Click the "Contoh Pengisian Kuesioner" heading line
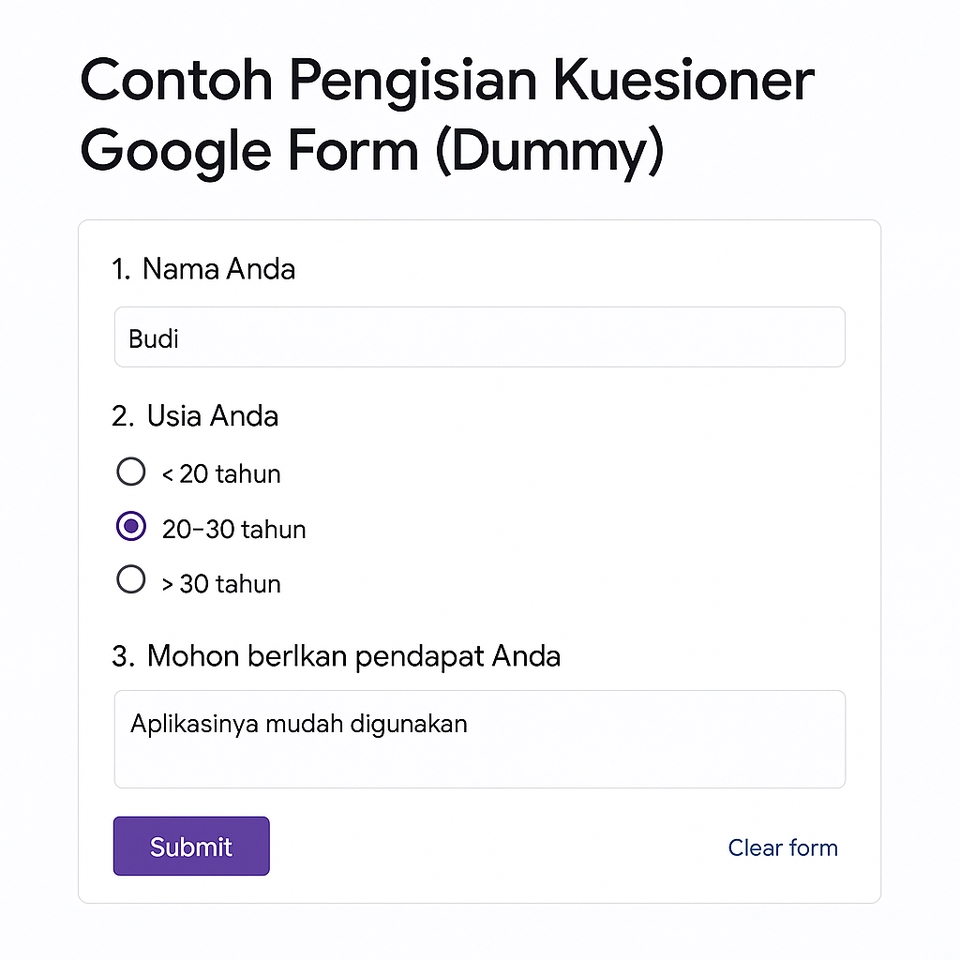The height and width of the screenshot is (960, 960). tap(447, 82)
